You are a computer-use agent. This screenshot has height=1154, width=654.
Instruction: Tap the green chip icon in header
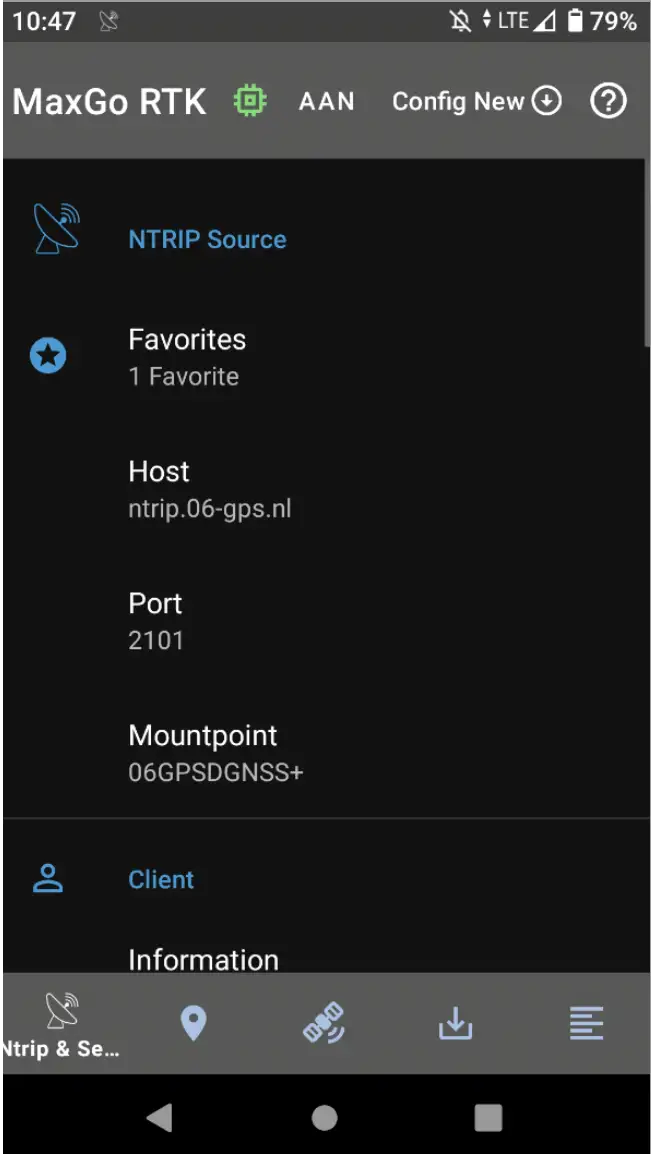click(x=250, y=101)
